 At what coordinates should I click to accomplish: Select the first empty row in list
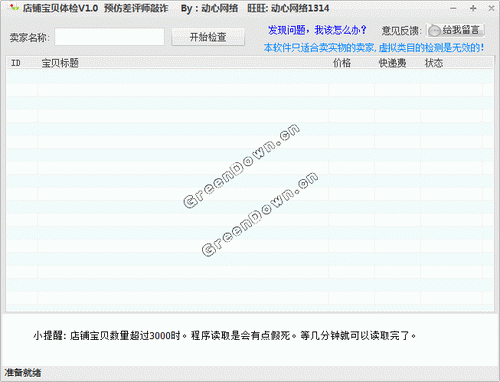click(x=250, y=77)
